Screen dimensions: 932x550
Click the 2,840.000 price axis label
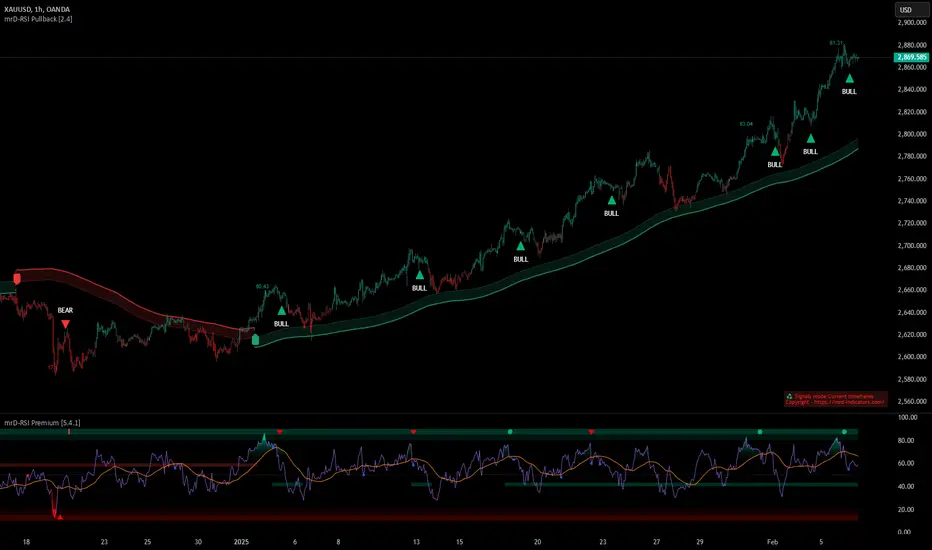pos(912,89)
